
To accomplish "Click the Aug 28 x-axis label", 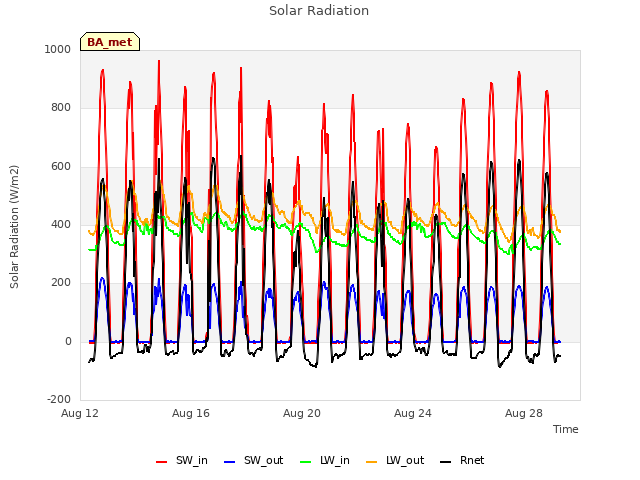I will (x=524, y=413).
